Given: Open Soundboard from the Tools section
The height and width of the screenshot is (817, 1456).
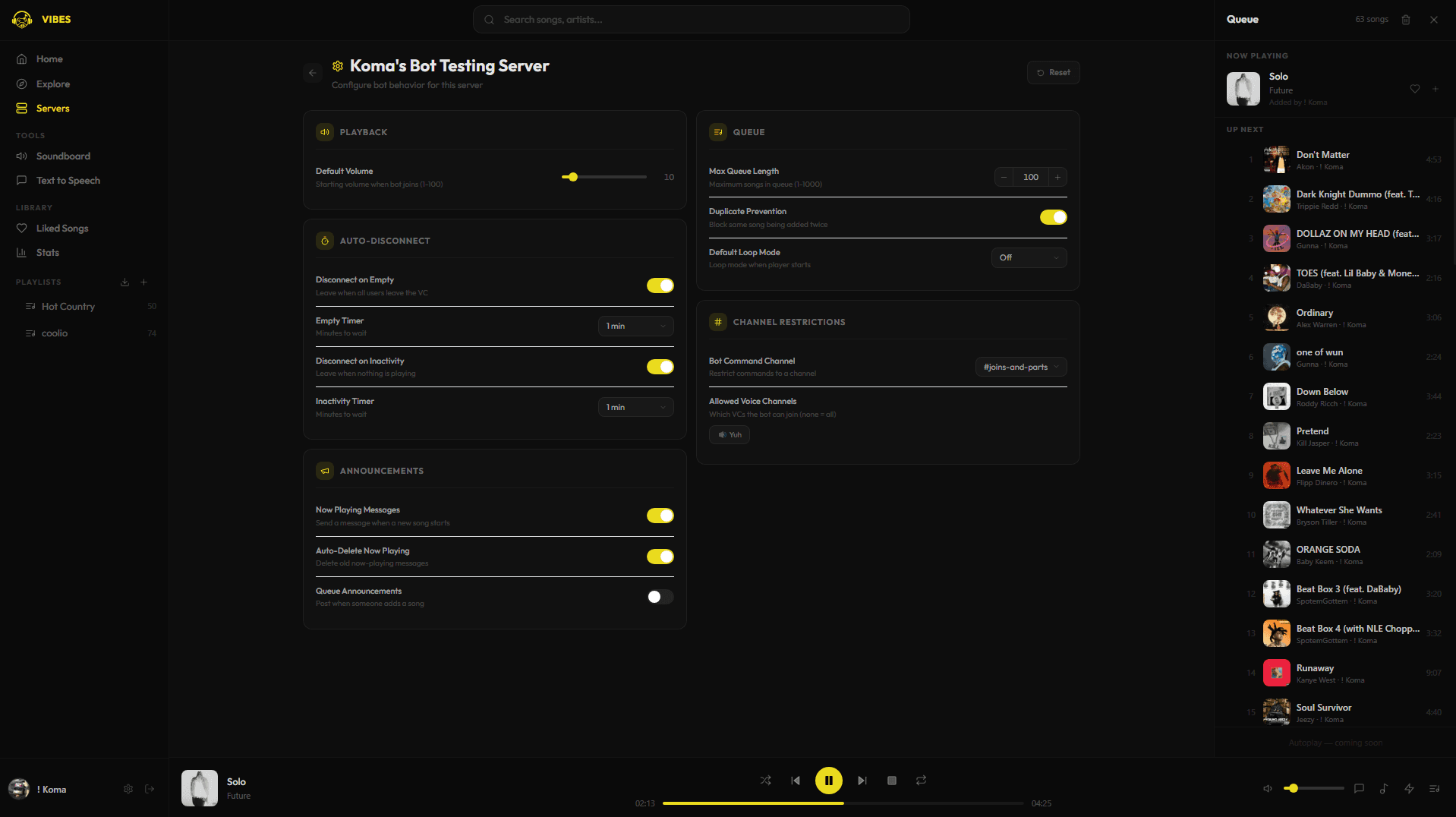Looking at the screenshot, I should point(63,156).
